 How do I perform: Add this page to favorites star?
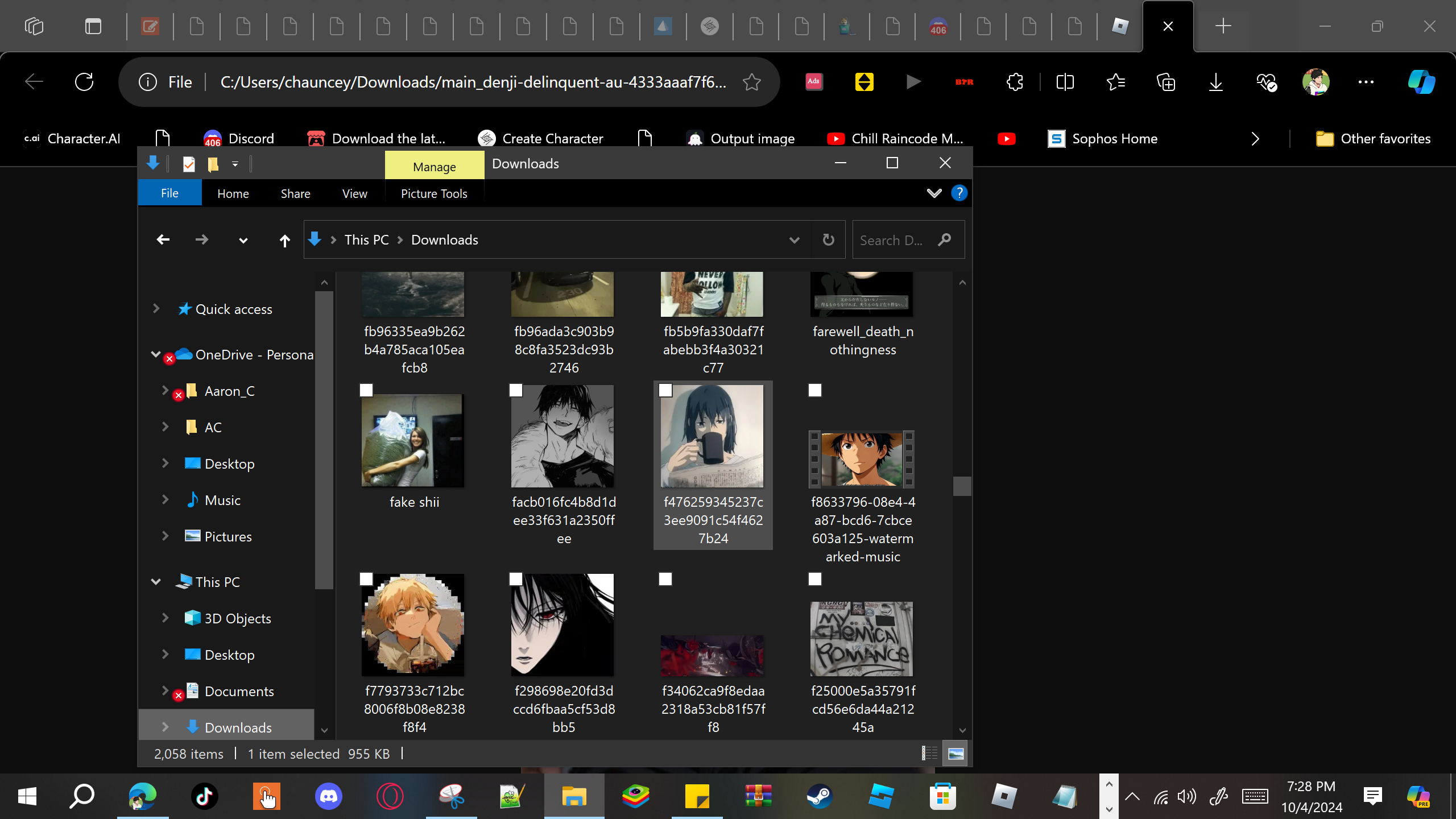click(x=752, y=82)
